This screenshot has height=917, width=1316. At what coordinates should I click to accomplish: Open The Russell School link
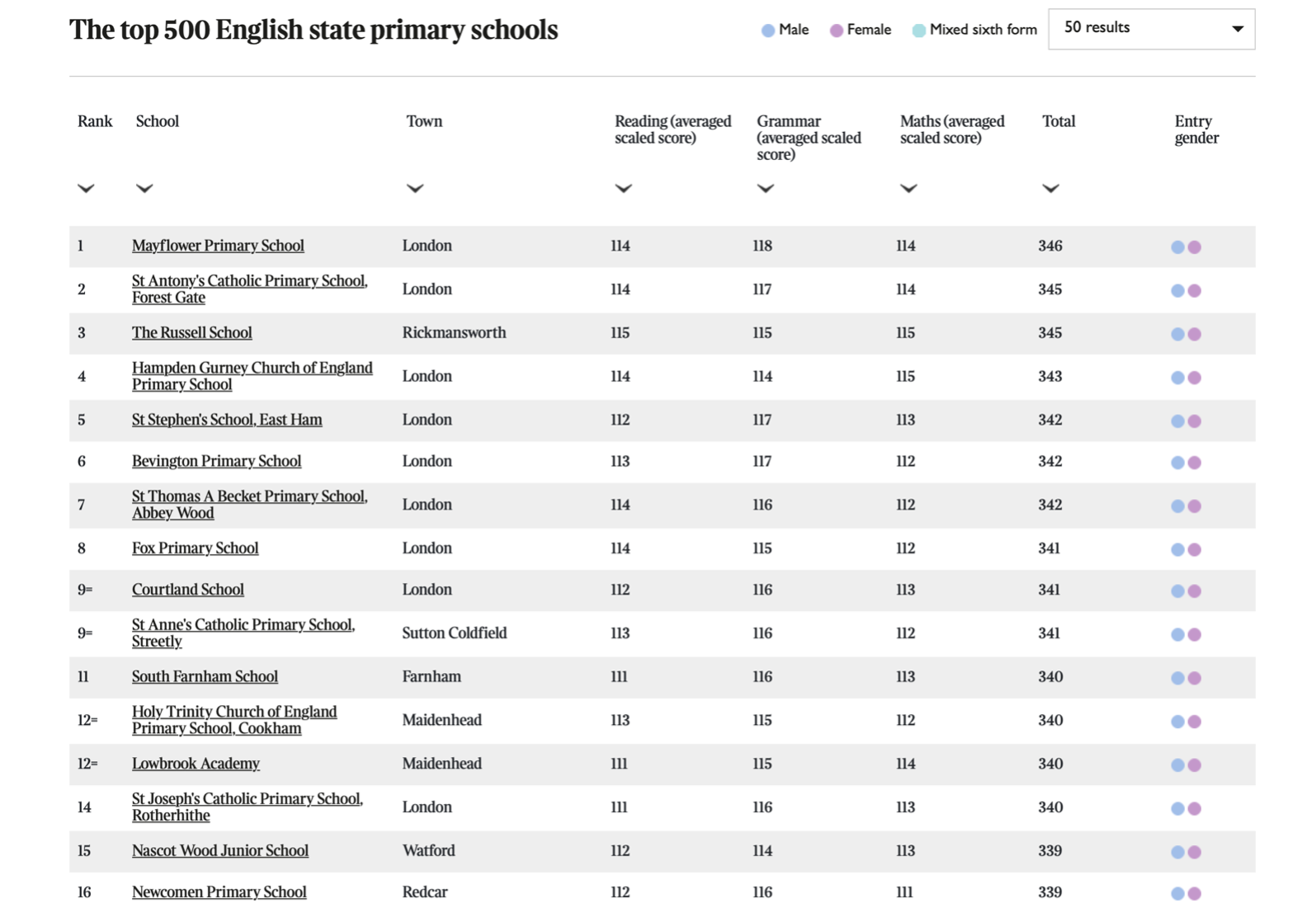coord(192,332)
